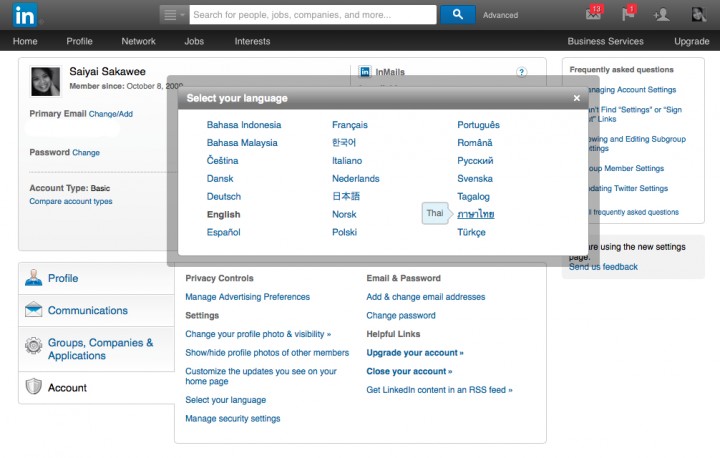720x458 pixels.
Task: Choose Norsk language
Action: (x=344, y=215)
